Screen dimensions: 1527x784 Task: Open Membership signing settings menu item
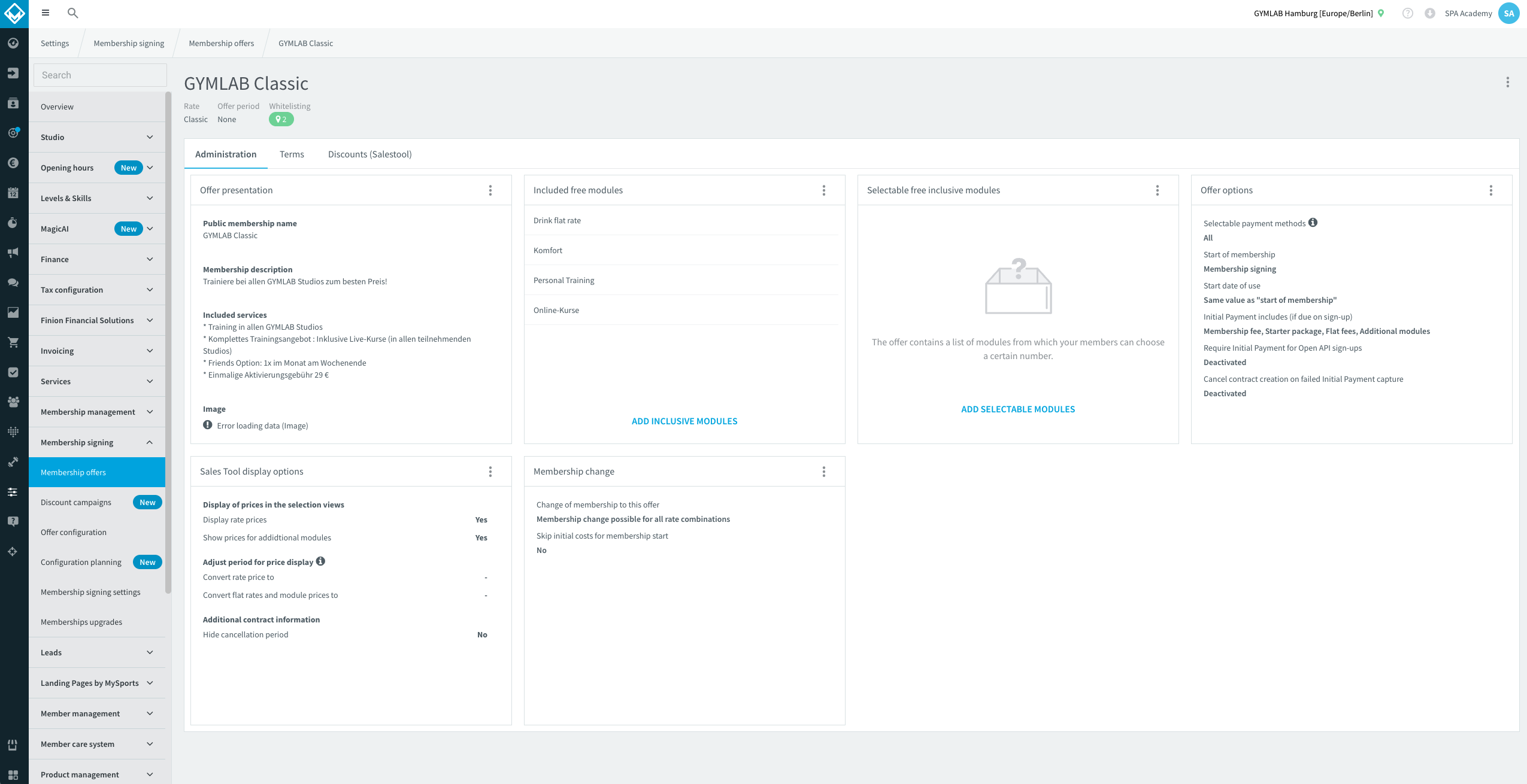pos(97,592)
